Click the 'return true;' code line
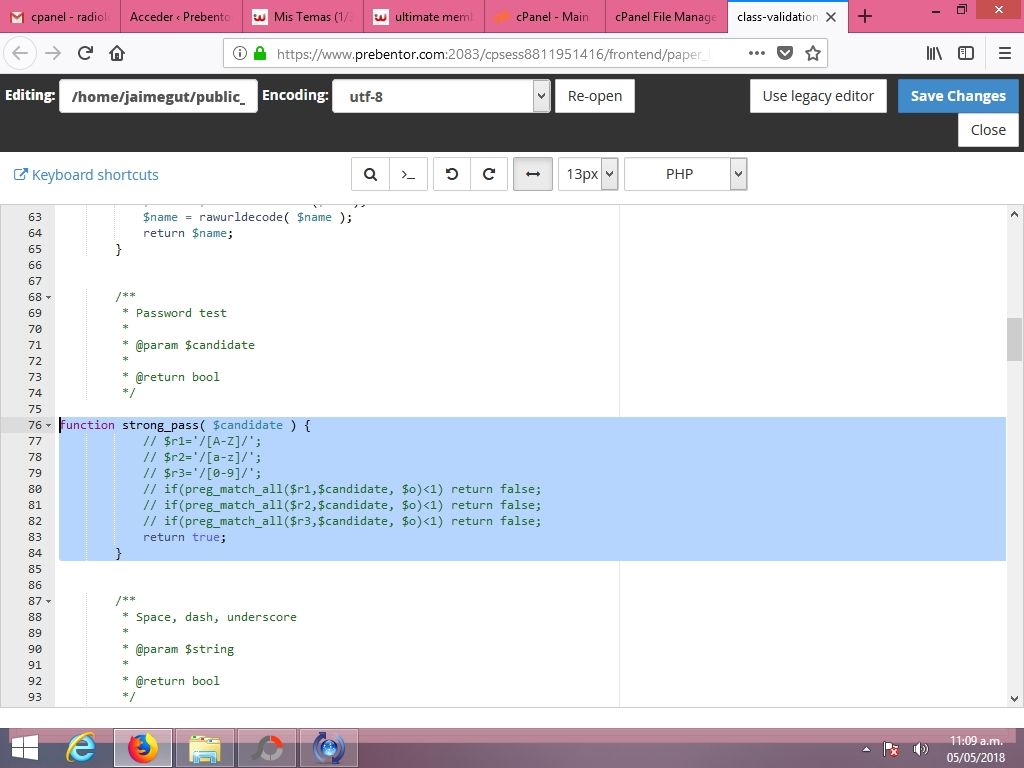Screen dimensions: 1024x768 pos(185,537)
